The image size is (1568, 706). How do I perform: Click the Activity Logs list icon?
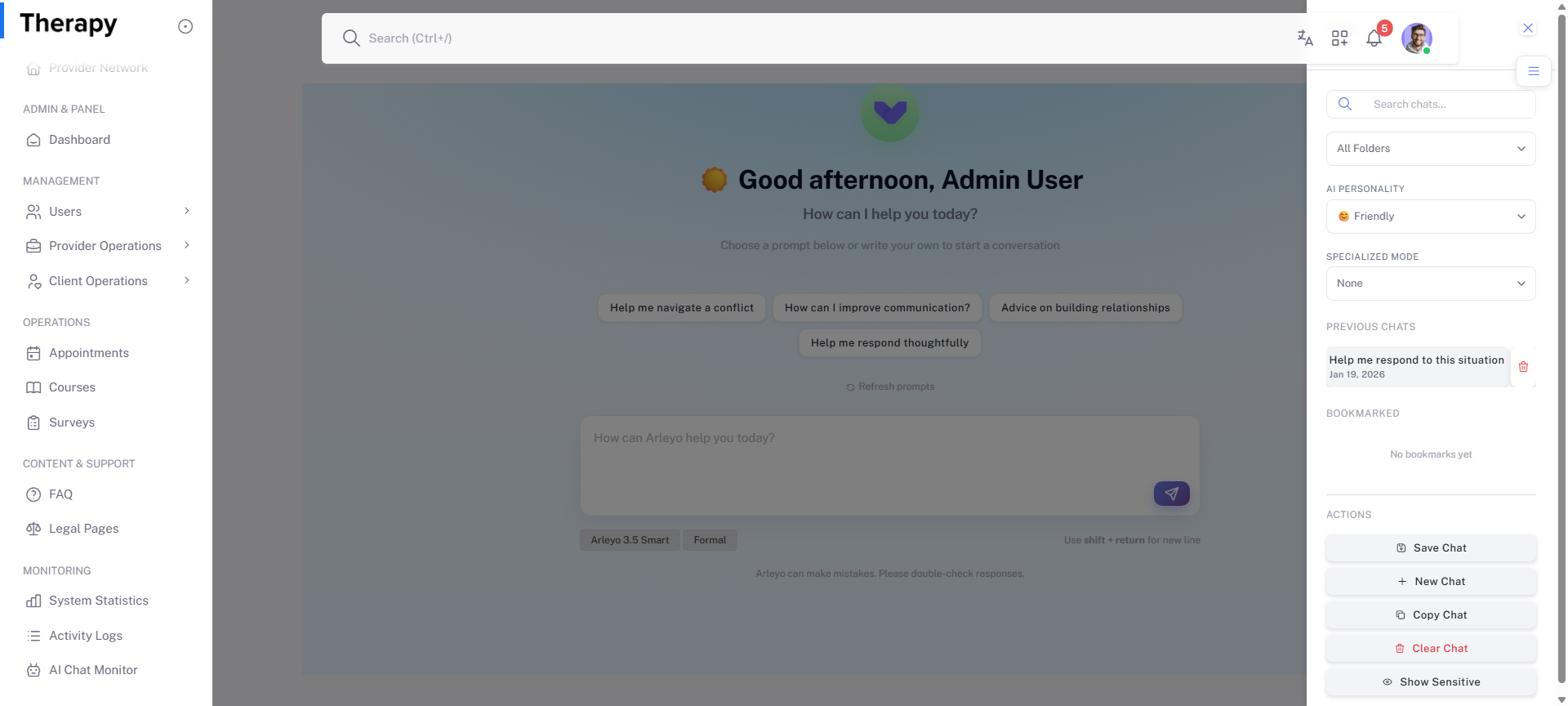pyautogui.click(x=33, y=636)
